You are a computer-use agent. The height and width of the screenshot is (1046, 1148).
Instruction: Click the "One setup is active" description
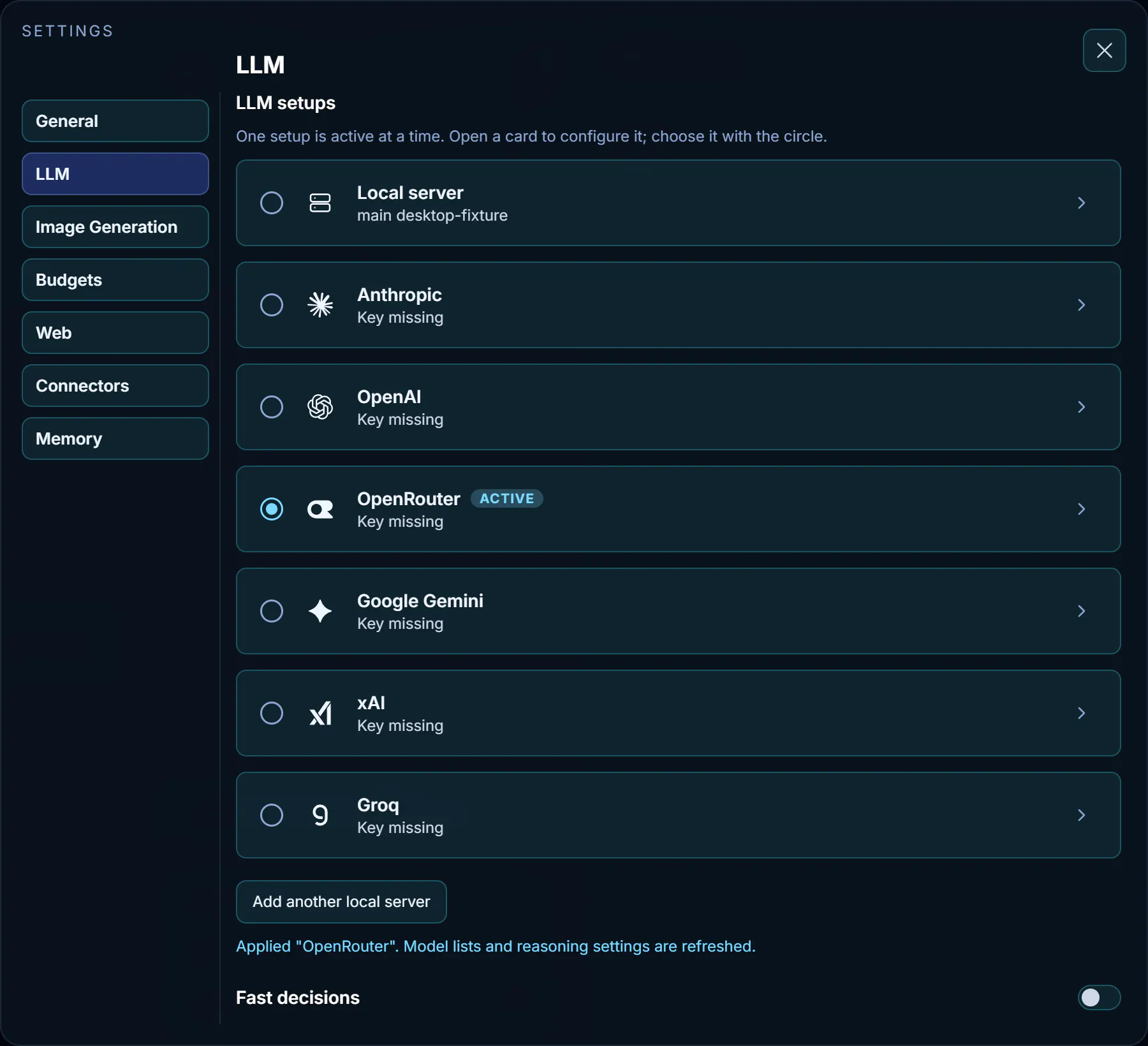(x=531, y=136)
